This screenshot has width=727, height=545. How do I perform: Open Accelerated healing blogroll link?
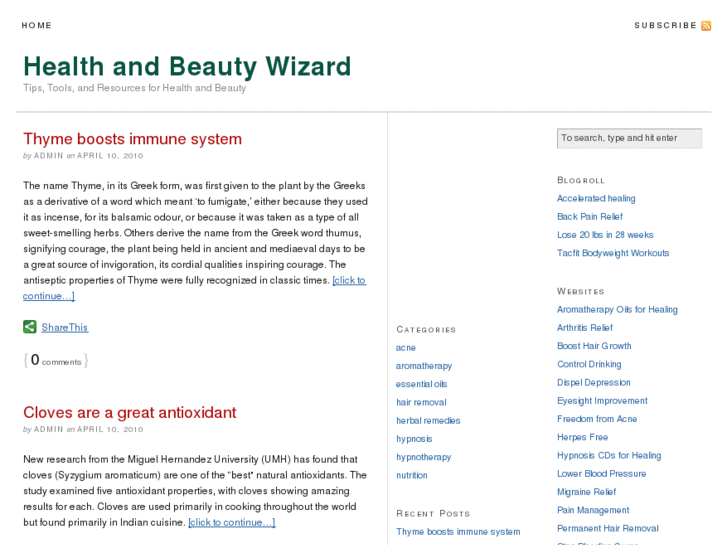point(596,199)
